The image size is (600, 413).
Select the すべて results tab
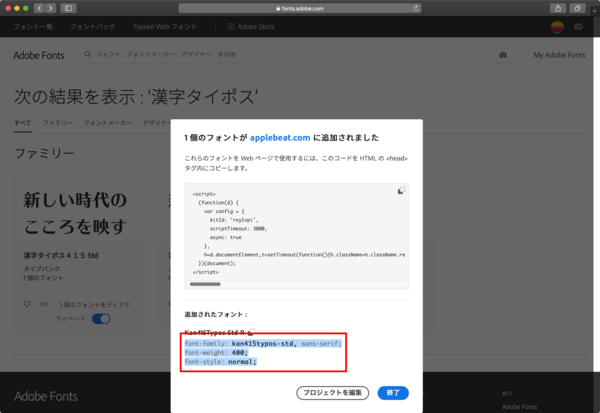[x=23, y=122]
